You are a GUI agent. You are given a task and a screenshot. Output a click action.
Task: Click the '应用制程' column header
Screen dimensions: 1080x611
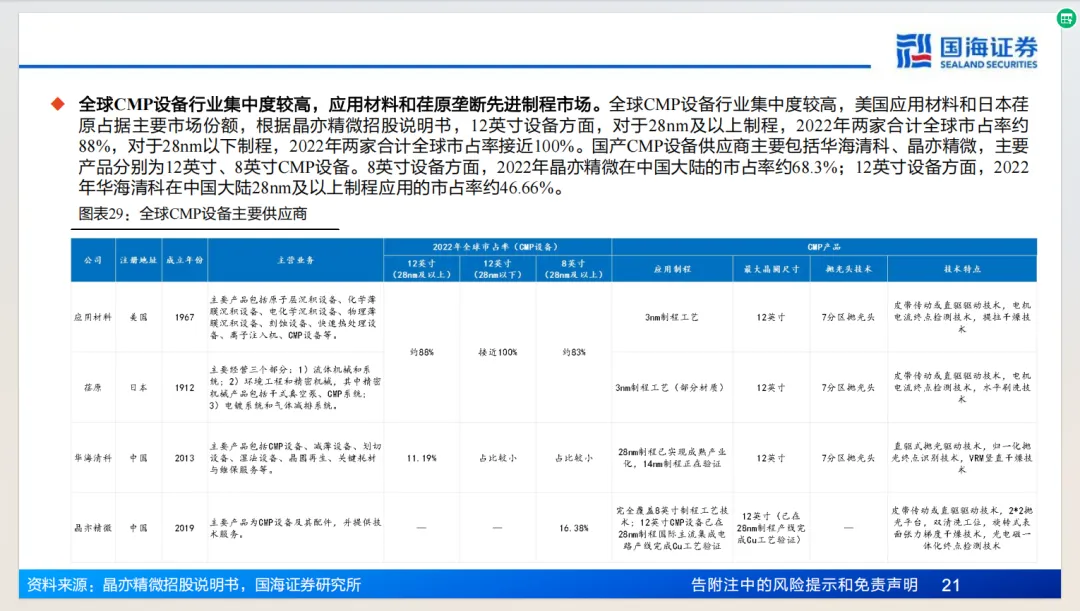point(672,269)
